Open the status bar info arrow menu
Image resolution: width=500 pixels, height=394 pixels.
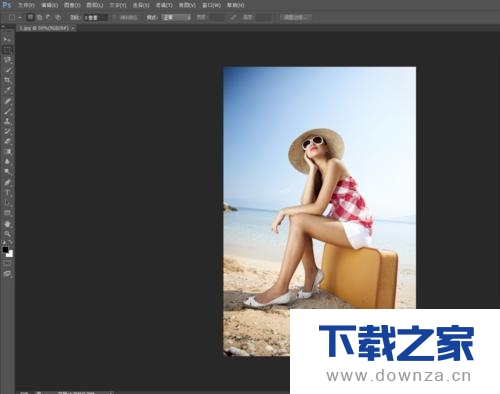[x=111, y=392]
